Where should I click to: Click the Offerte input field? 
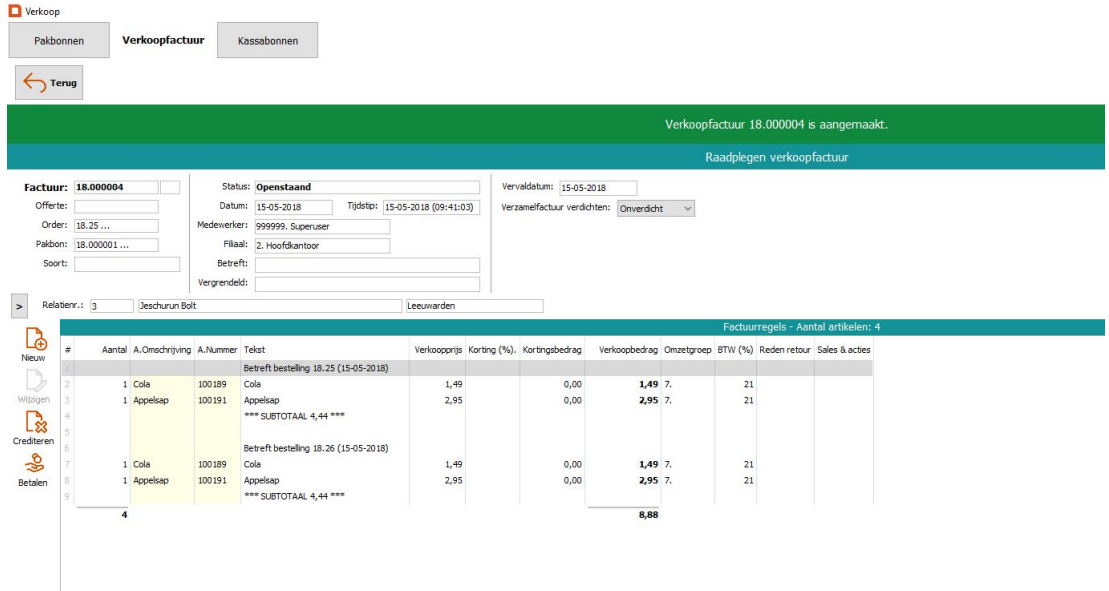tap(116, 206)
